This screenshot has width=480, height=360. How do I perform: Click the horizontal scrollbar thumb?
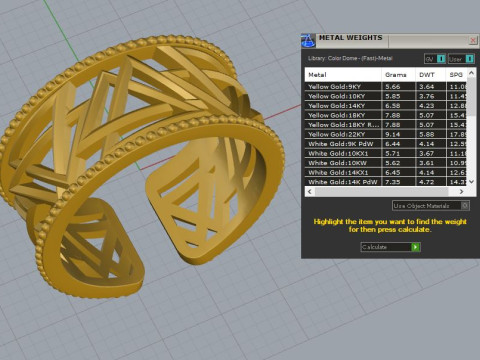381,191
